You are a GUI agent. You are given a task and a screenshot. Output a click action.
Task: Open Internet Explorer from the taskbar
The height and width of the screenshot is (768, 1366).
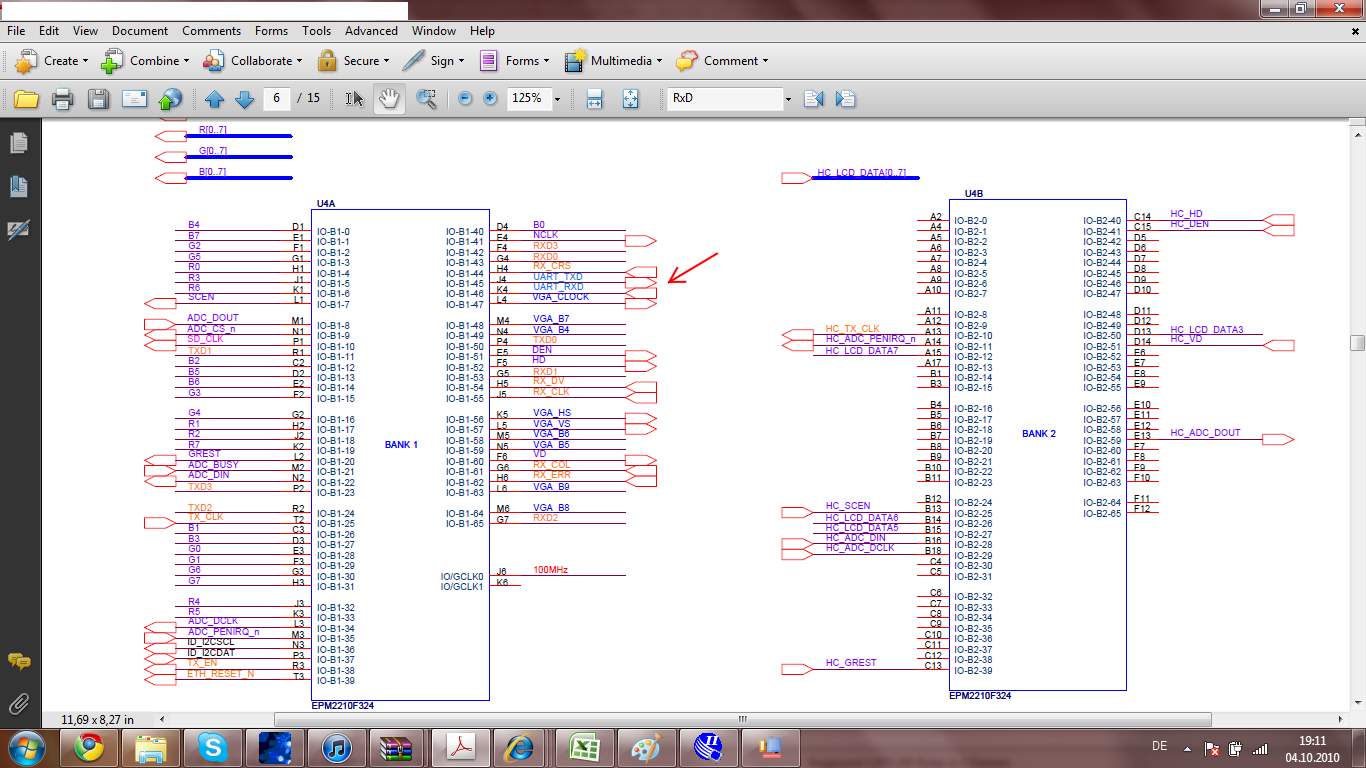[521, 747]
